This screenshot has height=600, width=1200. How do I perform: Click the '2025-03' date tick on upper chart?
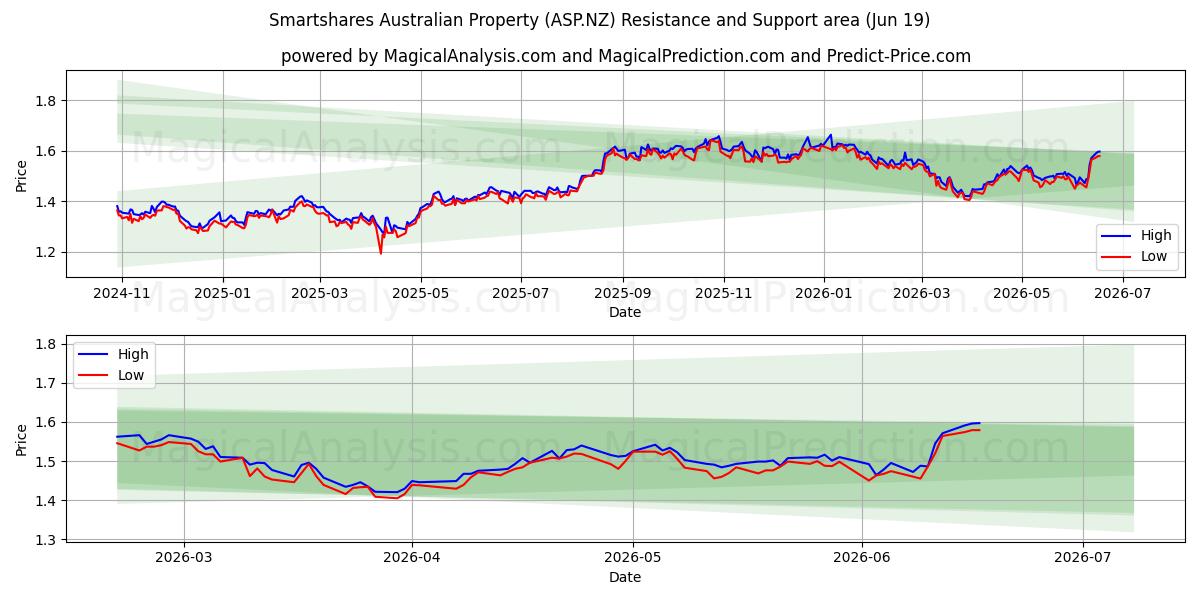point(320,294)
